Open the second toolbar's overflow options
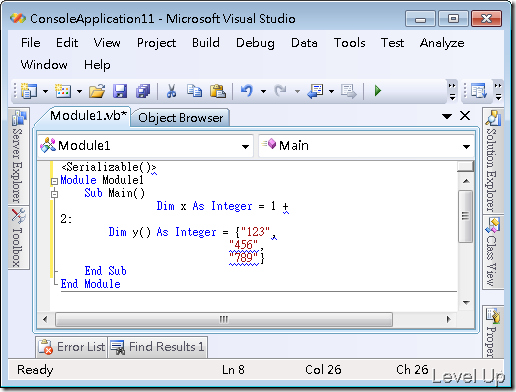Screen dimensions: 516x392 pos(498,91)
